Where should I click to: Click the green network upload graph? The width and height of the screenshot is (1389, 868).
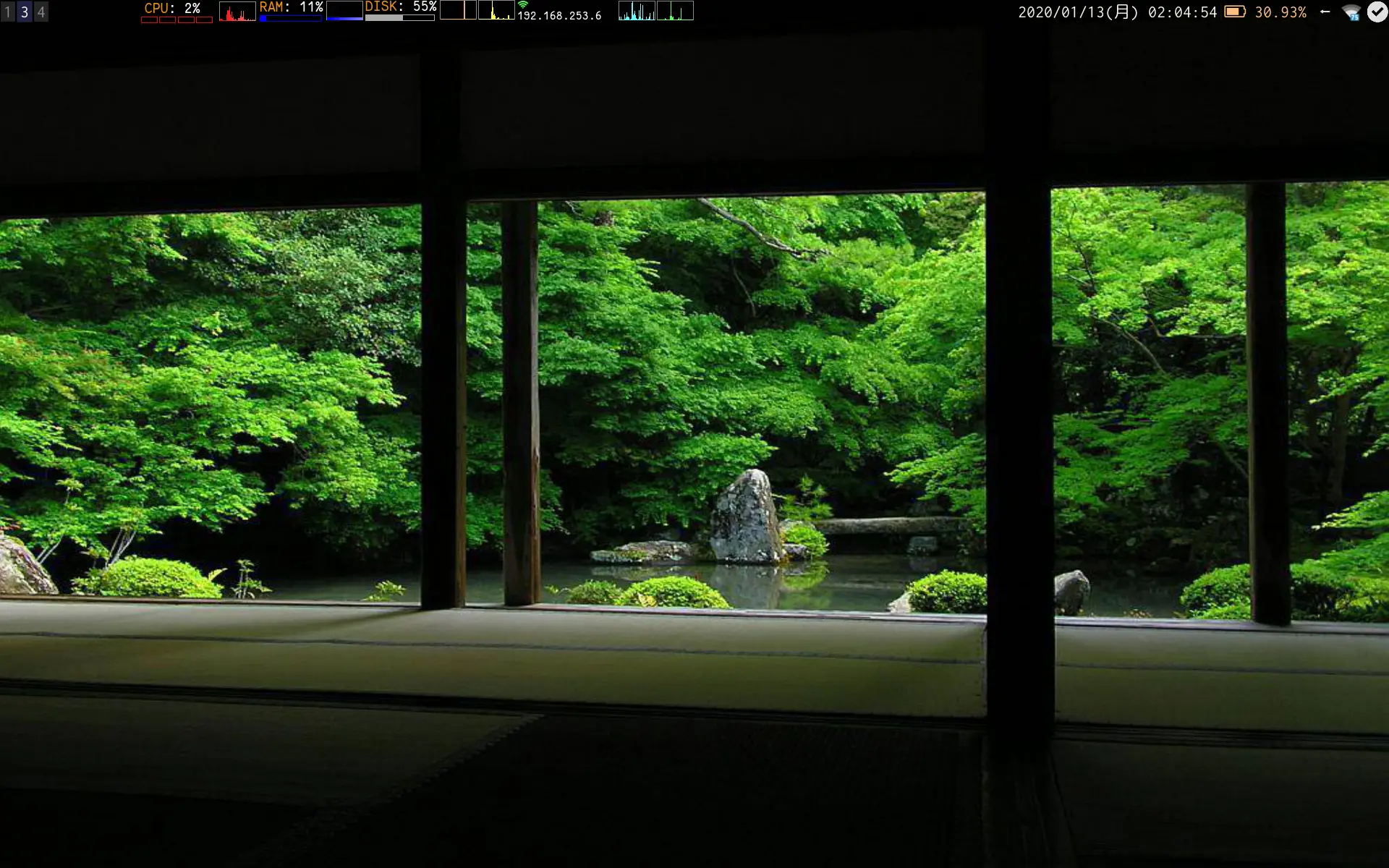click(675, 11)
